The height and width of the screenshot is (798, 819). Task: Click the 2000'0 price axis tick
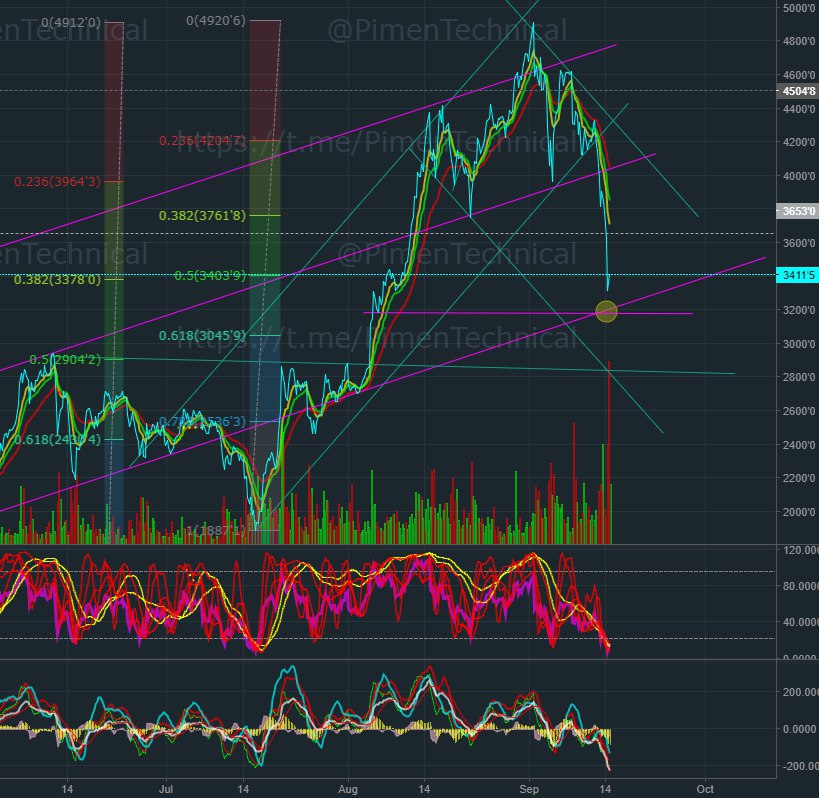coord(799,512)
